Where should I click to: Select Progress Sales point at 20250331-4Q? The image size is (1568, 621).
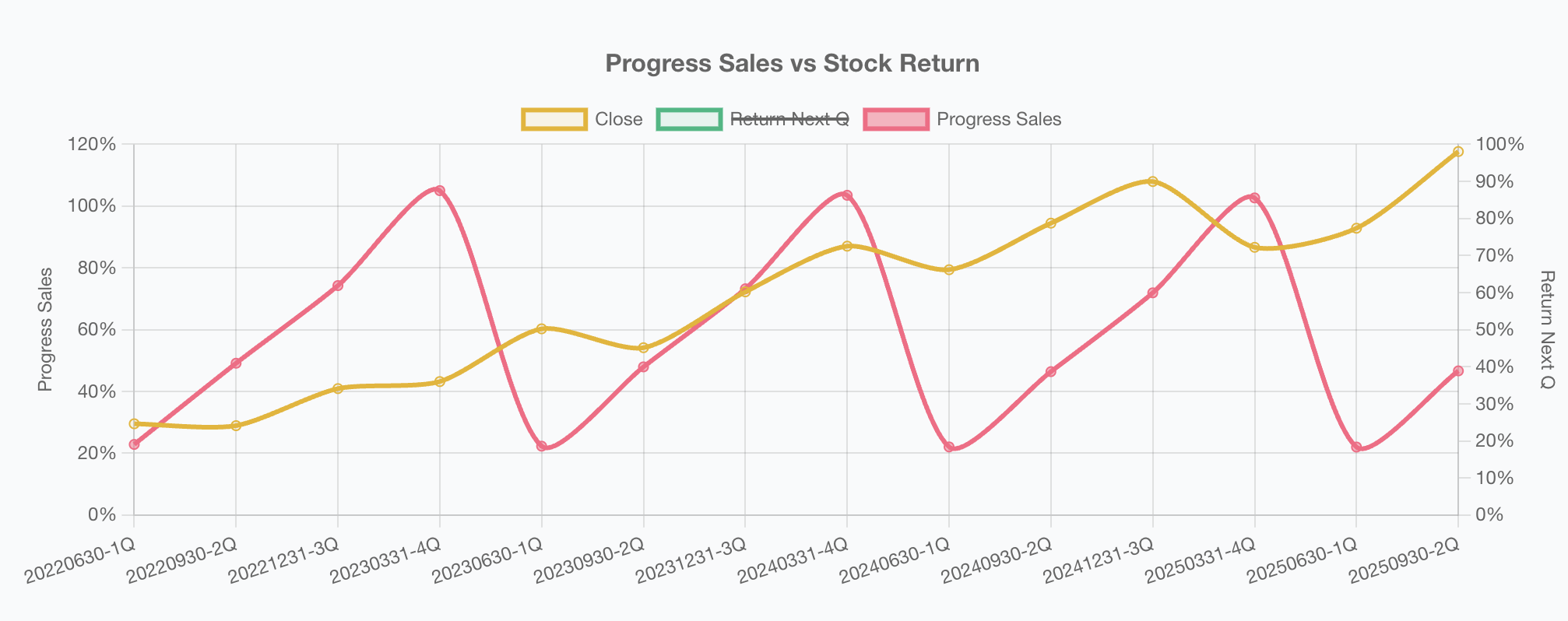click(1254, 198)
